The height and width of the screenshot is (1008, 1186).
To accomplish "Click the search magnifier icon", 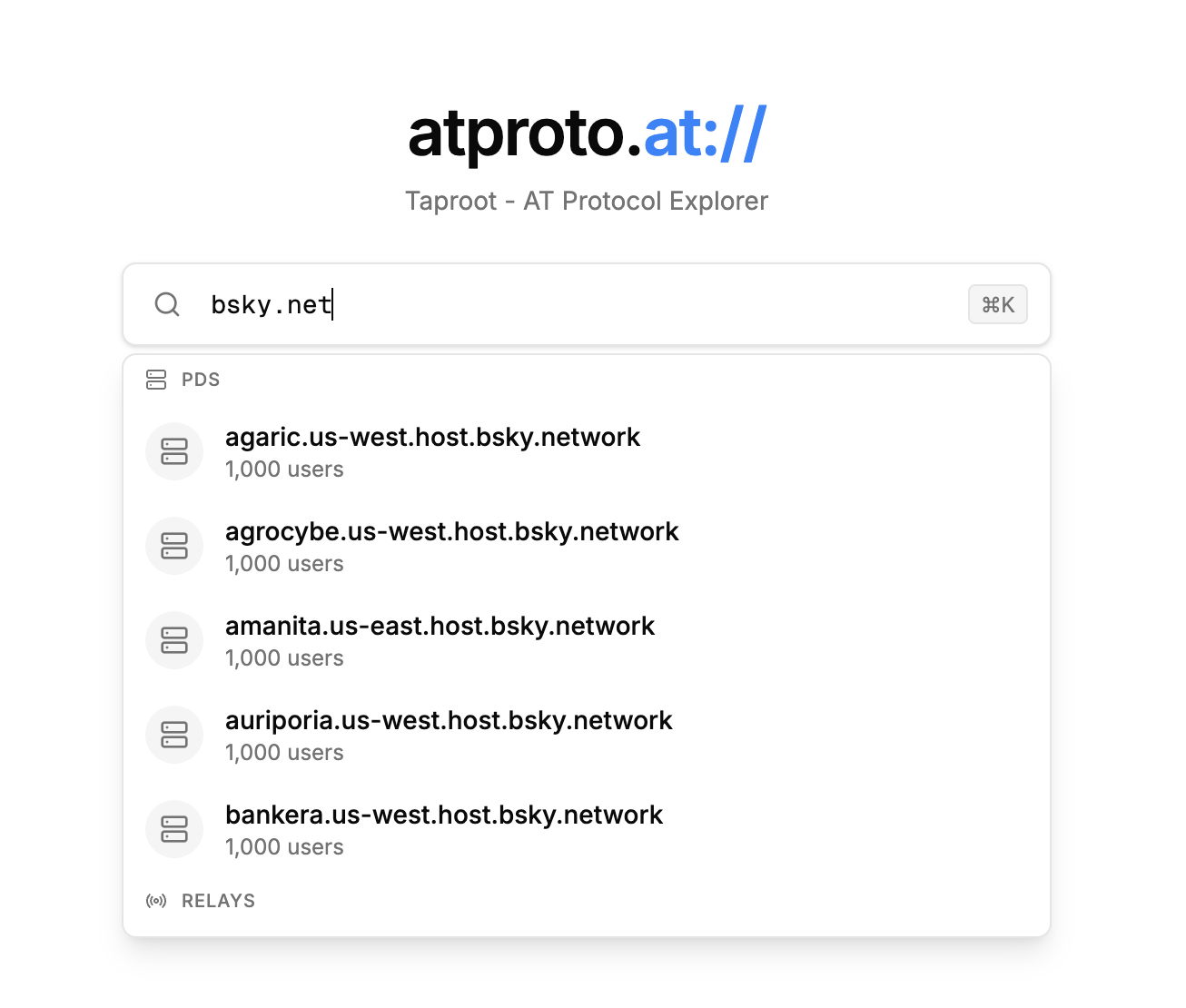I will pos(167,304).
